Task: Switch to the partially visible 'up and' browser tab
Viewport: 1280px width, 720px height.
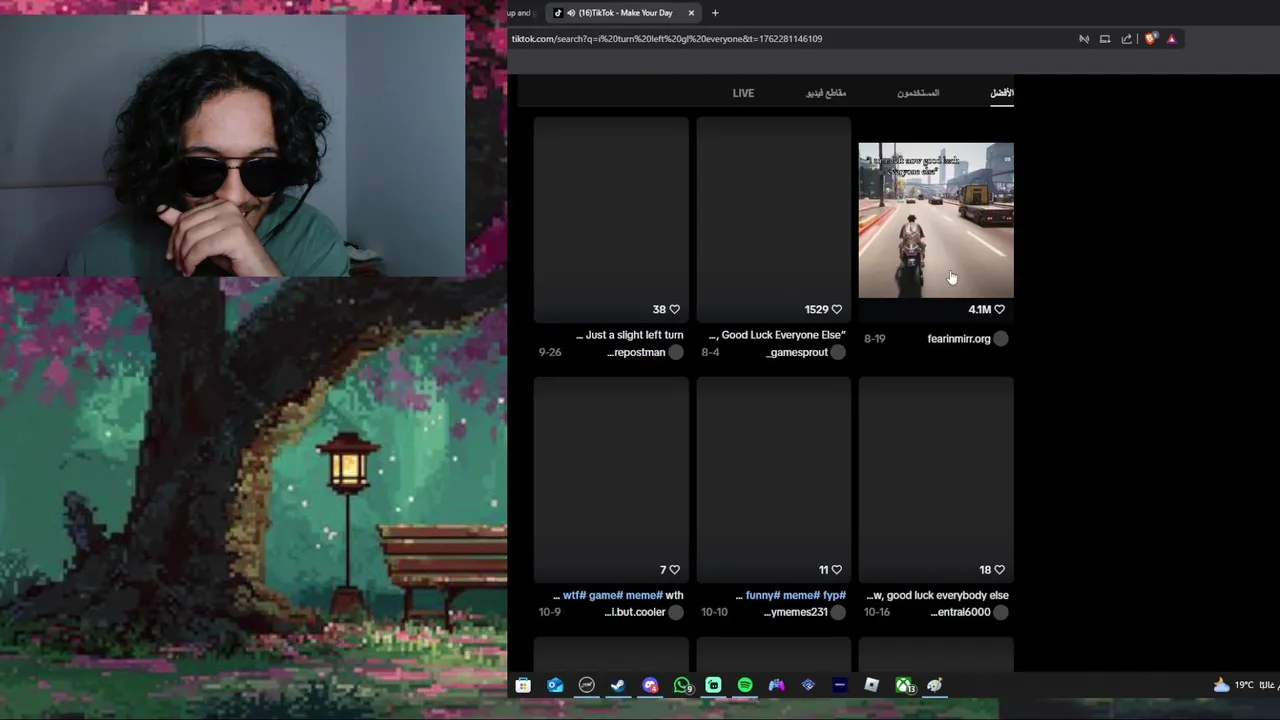Action: [523, 13]
